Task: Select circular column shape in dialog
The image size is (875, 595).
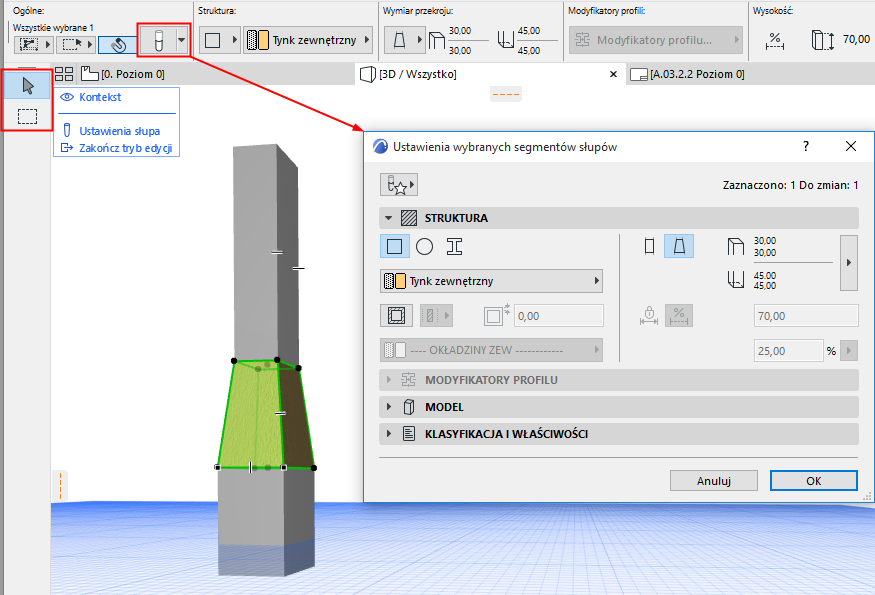Action: (425, 246)
